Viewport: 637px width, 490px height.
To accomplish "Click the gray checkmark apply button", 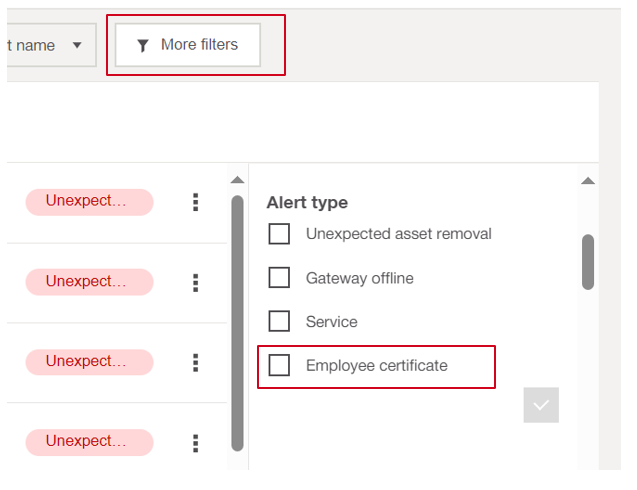I will click(x=541, y=405).
